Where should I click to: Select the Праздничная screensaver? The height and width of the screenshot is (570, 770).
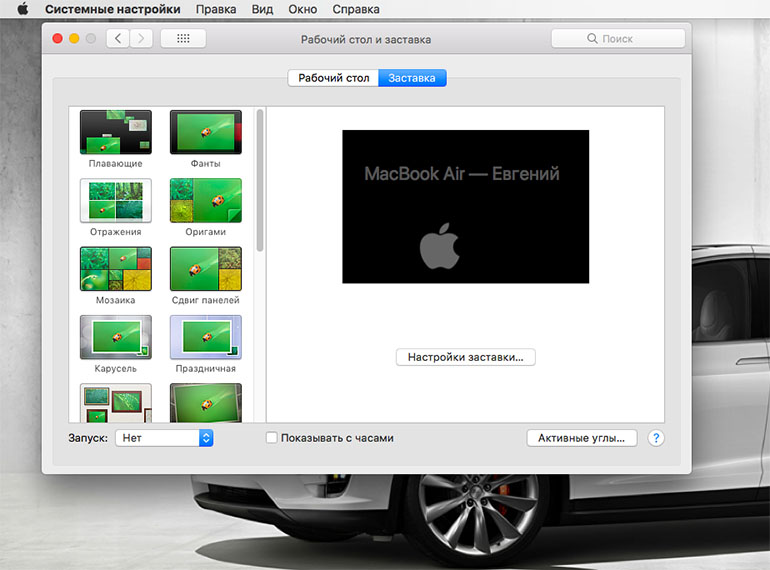point(206,337)
